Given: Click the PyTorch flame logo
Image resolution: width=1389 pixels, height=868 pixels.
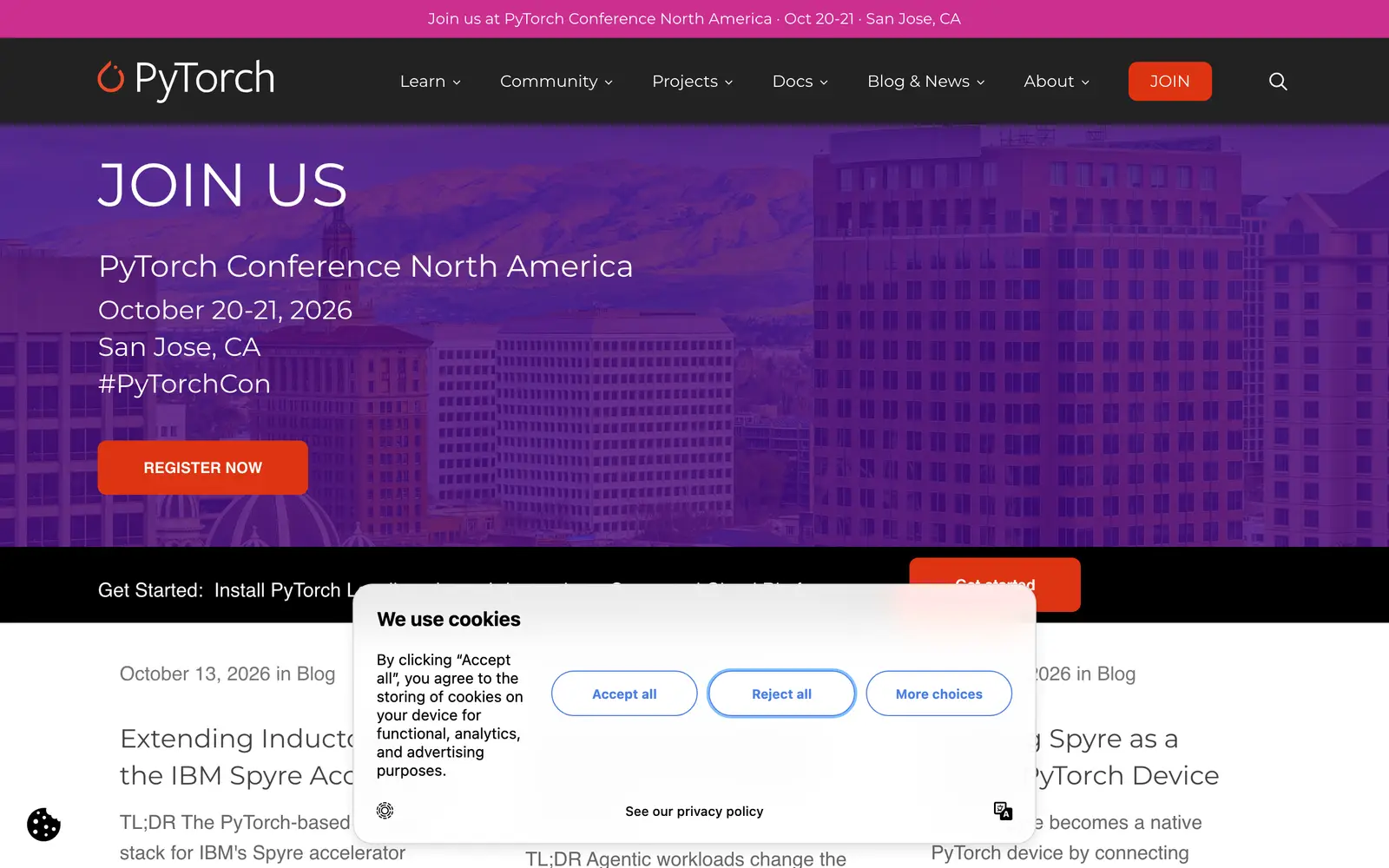Looking at the screenshot, I should (186, 80).
